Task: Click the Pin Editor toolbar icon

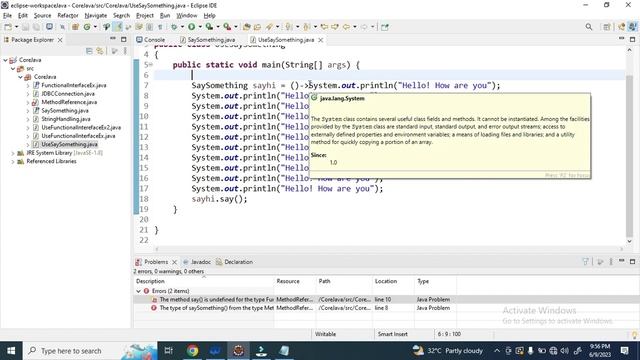Action: click(x=384, y=27)
